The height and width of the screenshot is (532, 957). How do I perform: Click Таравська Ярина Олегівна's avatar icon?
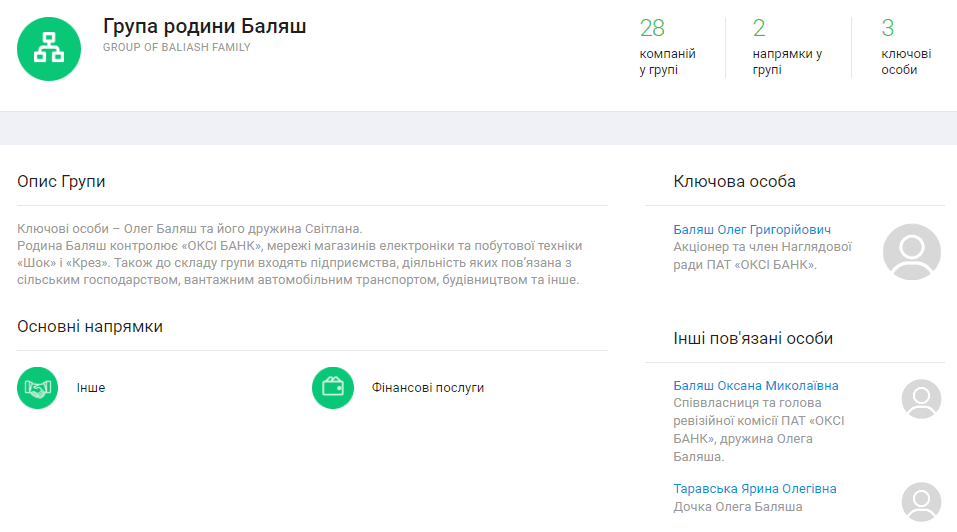tap(921, 502)
